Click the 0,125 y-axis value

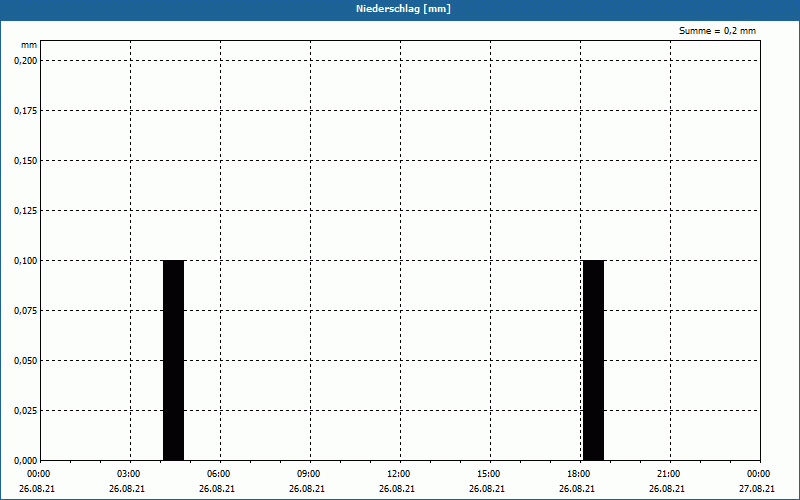[x=26, y=210]
